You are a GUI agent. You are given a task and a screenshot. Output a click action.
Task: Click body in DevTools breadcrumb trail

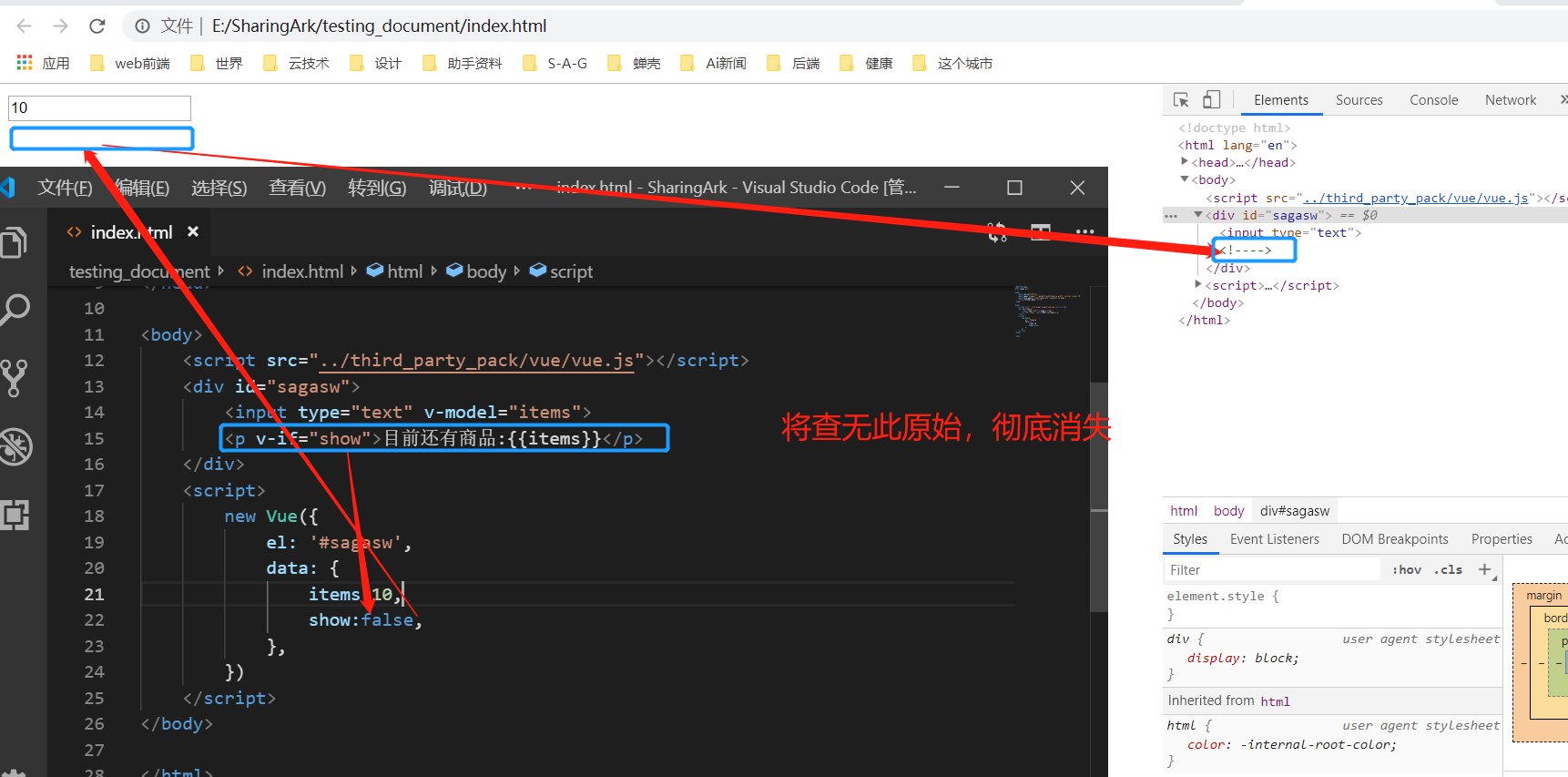1228,511
